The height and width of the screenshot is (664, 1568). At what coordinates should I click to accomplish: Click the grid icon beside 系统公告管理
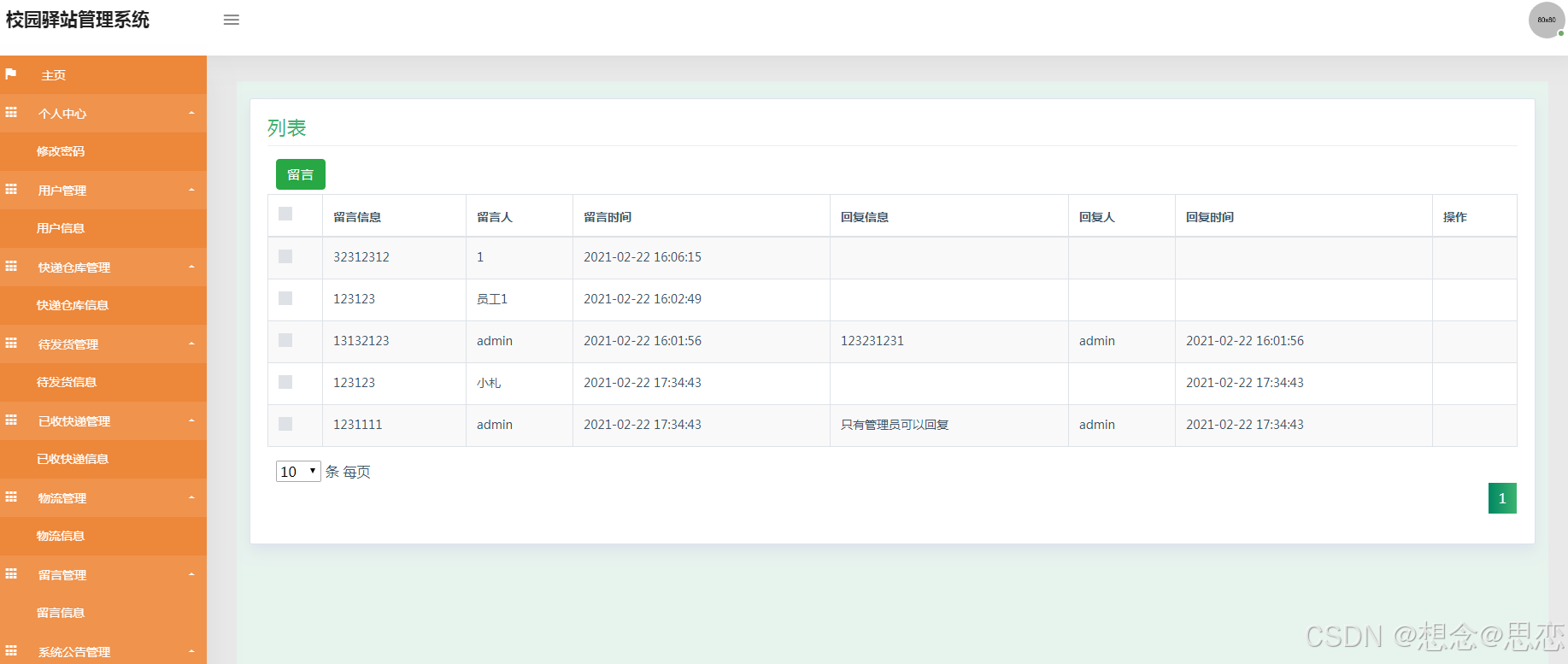(x=11, y=651)
